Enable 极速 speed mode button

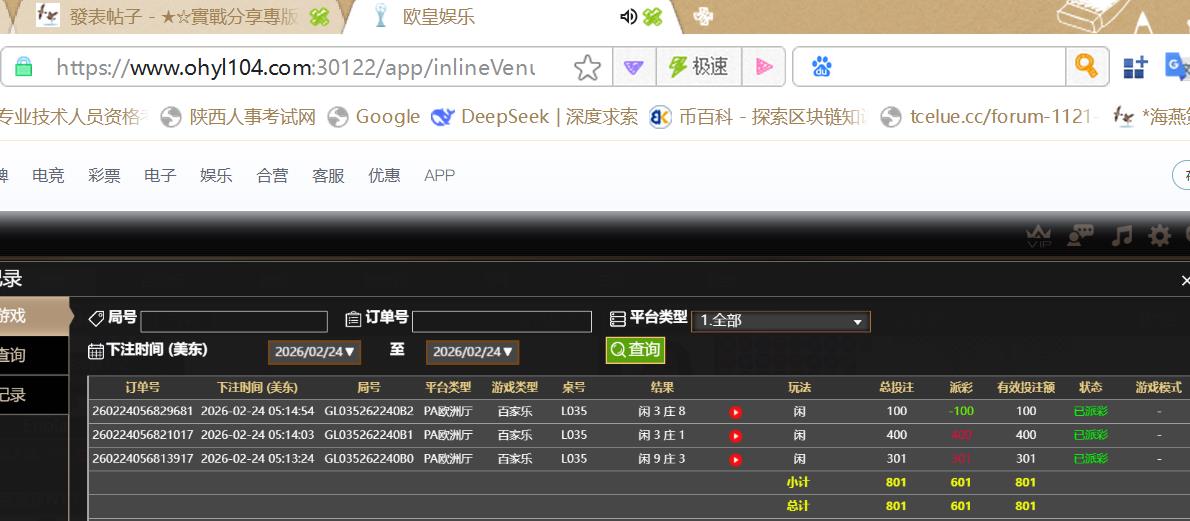click(699, 68)
